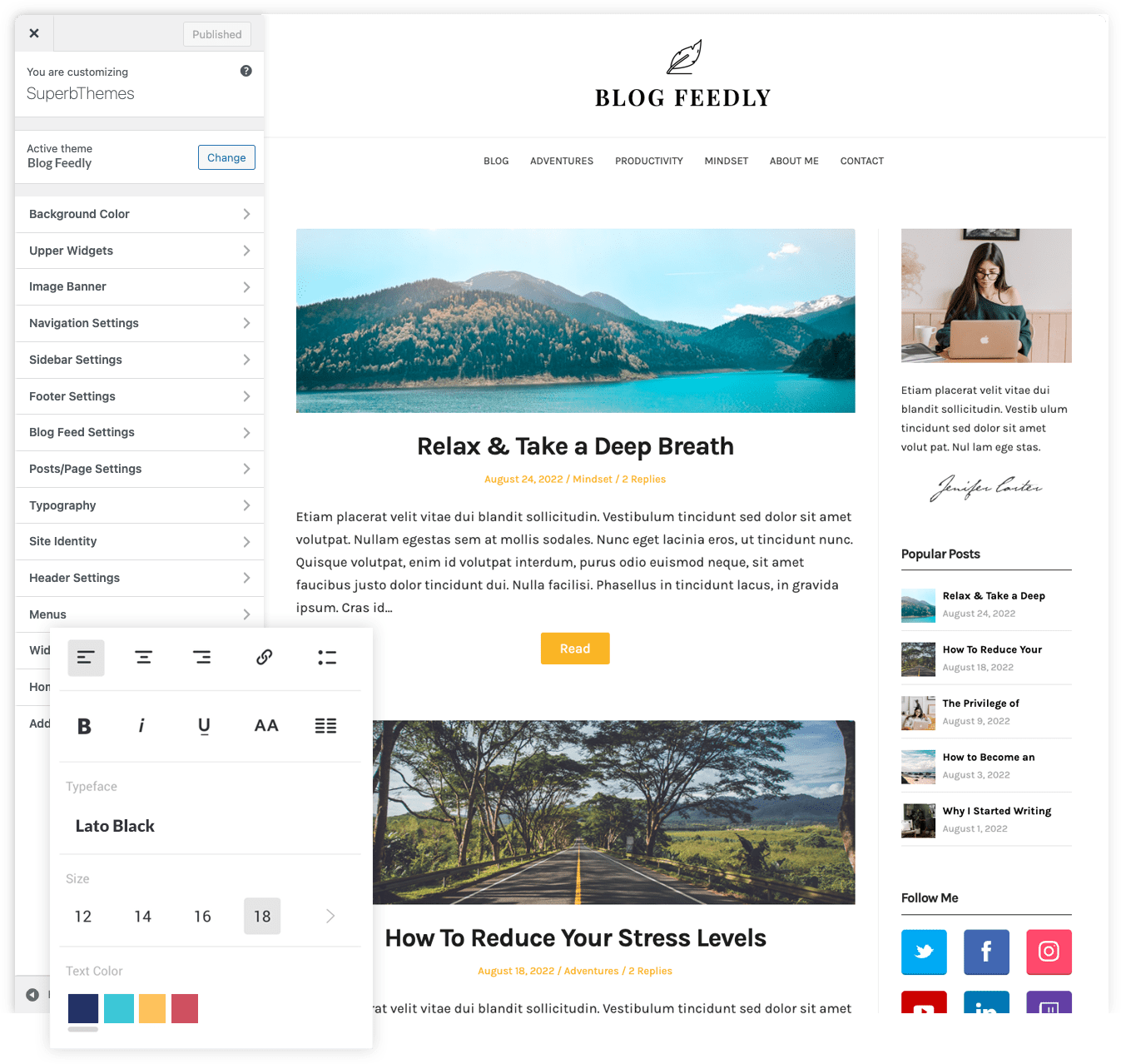
Task: Click the yellow Read button
Action: [x=575, y=649]
